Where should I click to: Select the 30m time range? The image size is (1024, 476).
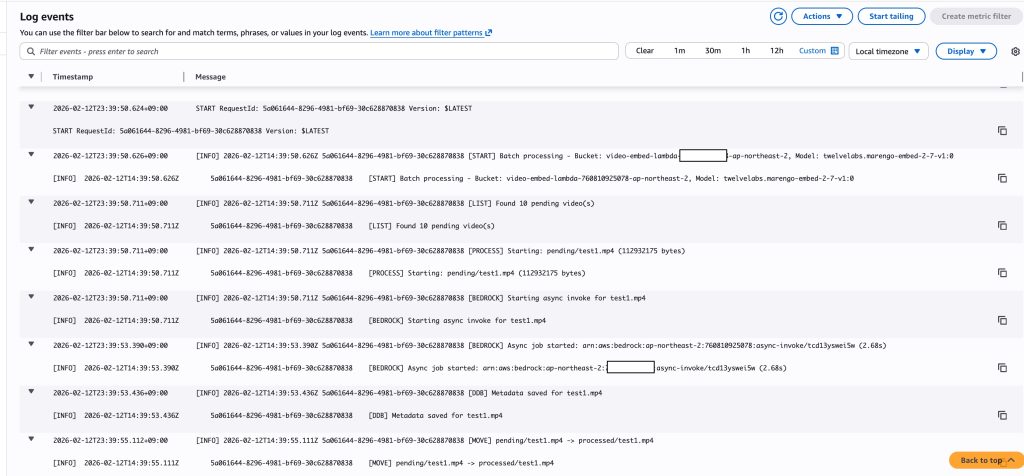click(713, 51)
